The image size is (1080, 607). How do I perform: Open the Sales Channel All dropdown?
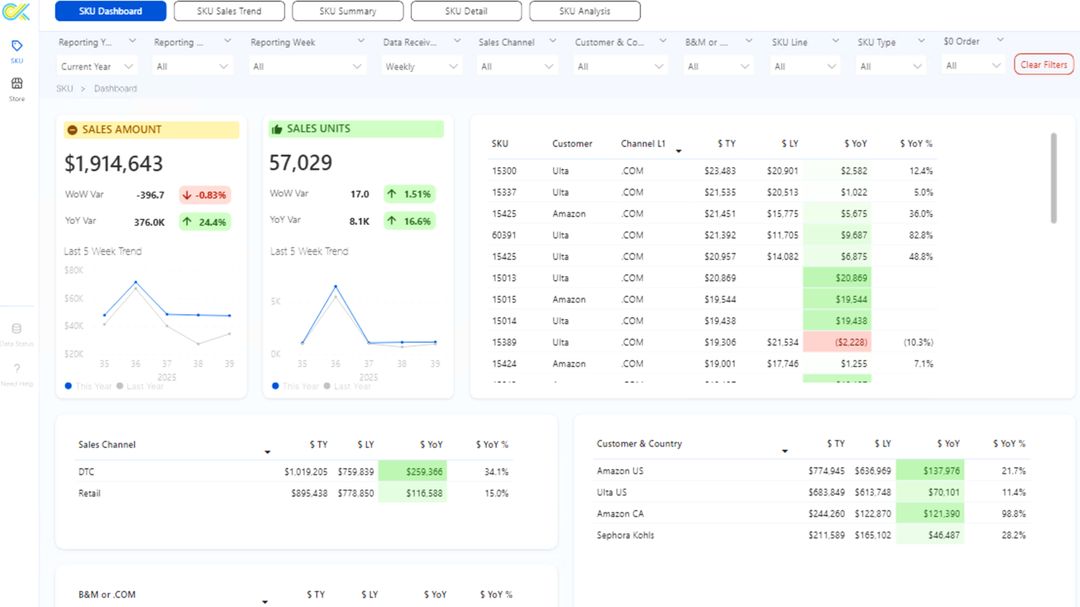[x=517, y=66]
